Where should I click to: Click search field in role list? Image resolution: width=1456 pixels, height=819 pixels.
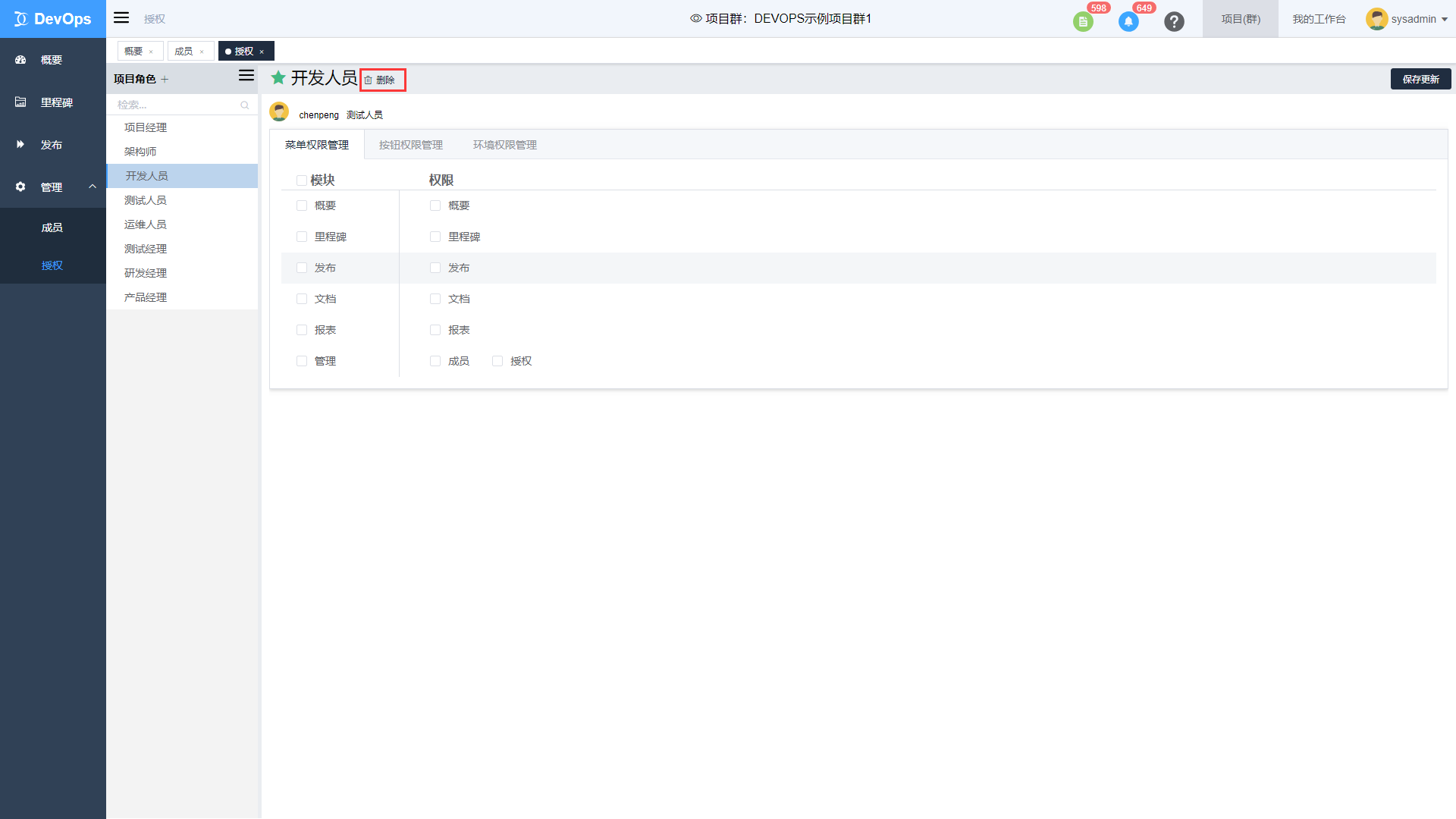click(x=180, y=104)
